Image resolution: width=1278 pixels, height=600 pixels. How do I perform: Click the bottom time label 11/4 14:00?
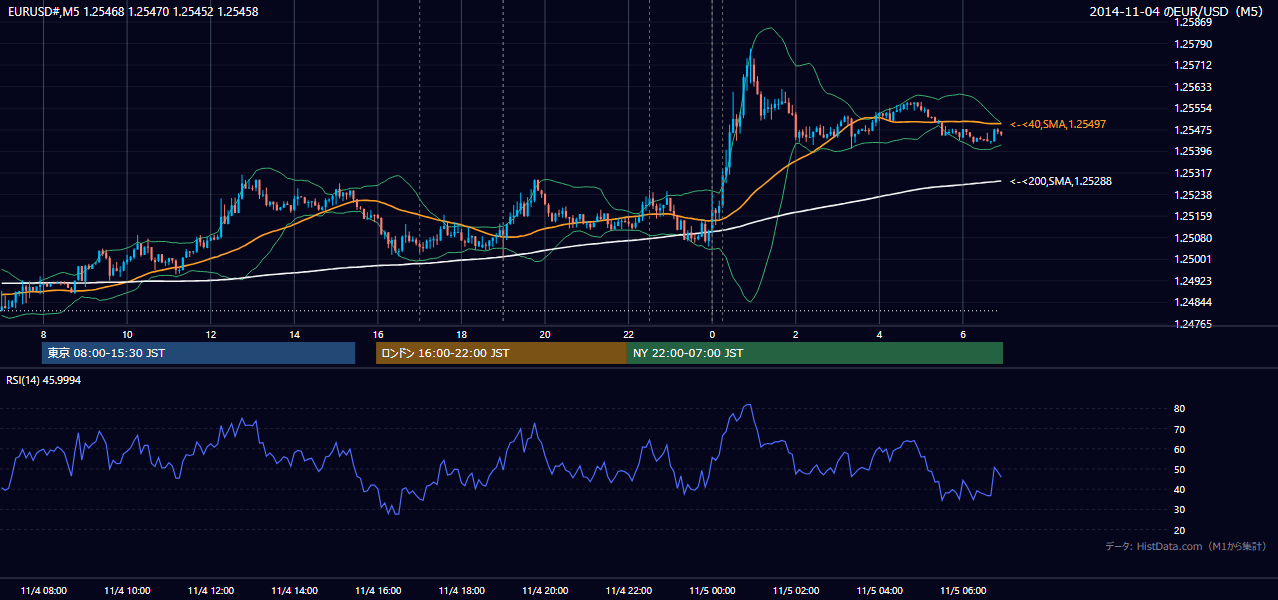pos(294,590)
